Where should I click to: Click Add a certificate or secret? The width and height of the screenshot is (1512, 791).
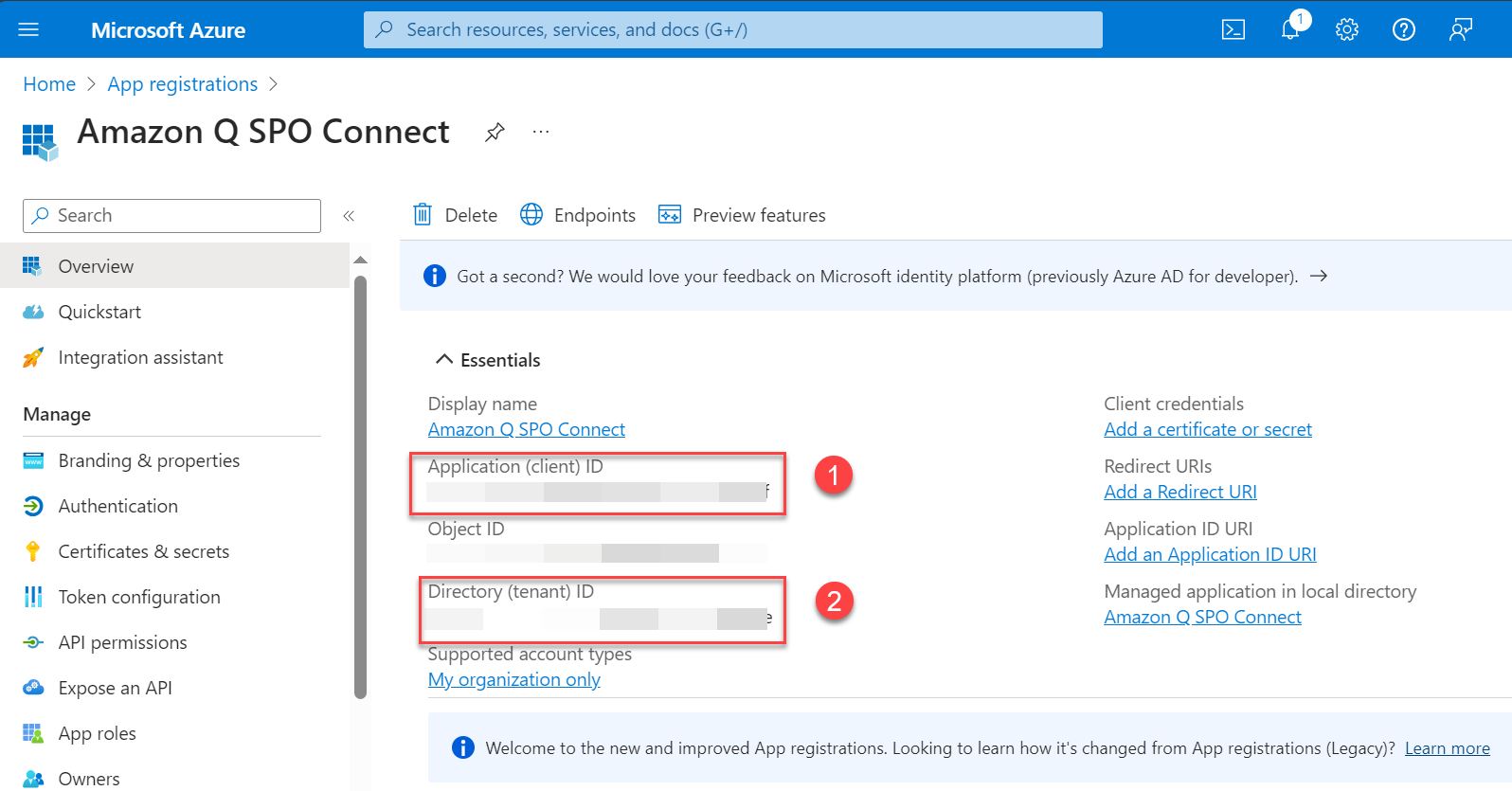click(1208, 429)
